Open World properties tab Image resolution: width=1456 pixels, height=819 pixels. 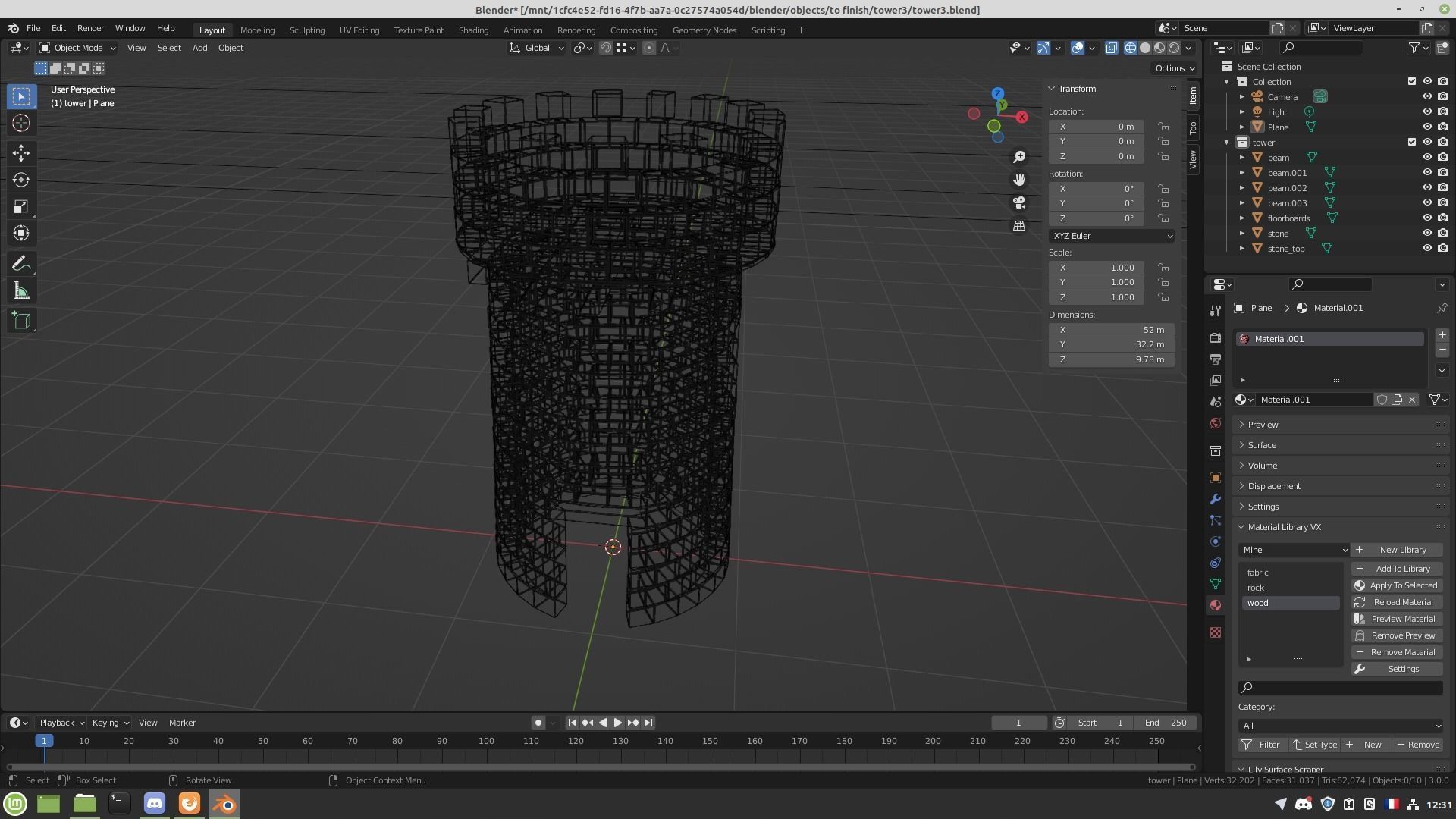1216,423
